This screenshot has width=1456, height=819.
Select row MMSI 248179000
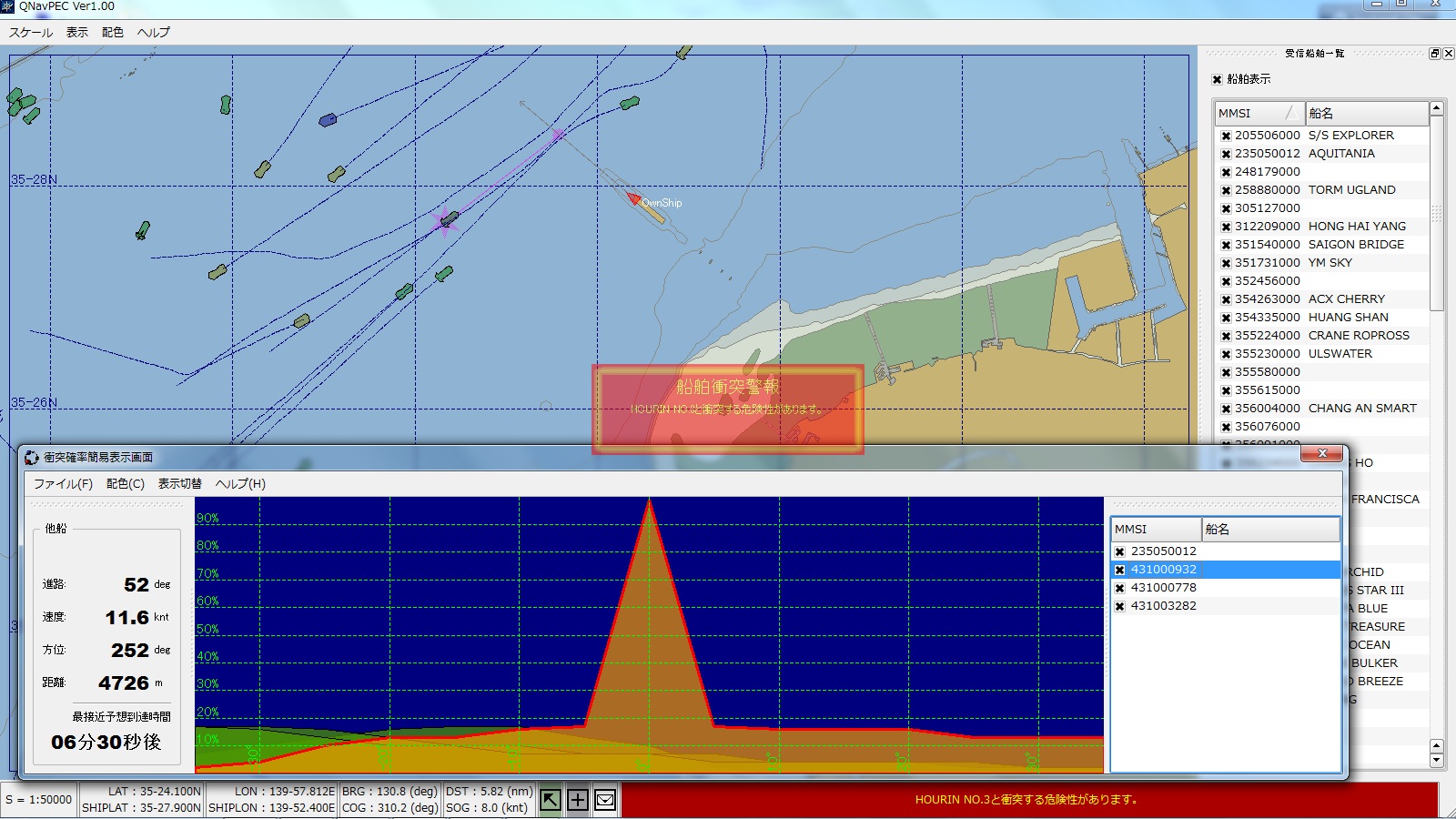1322,172
